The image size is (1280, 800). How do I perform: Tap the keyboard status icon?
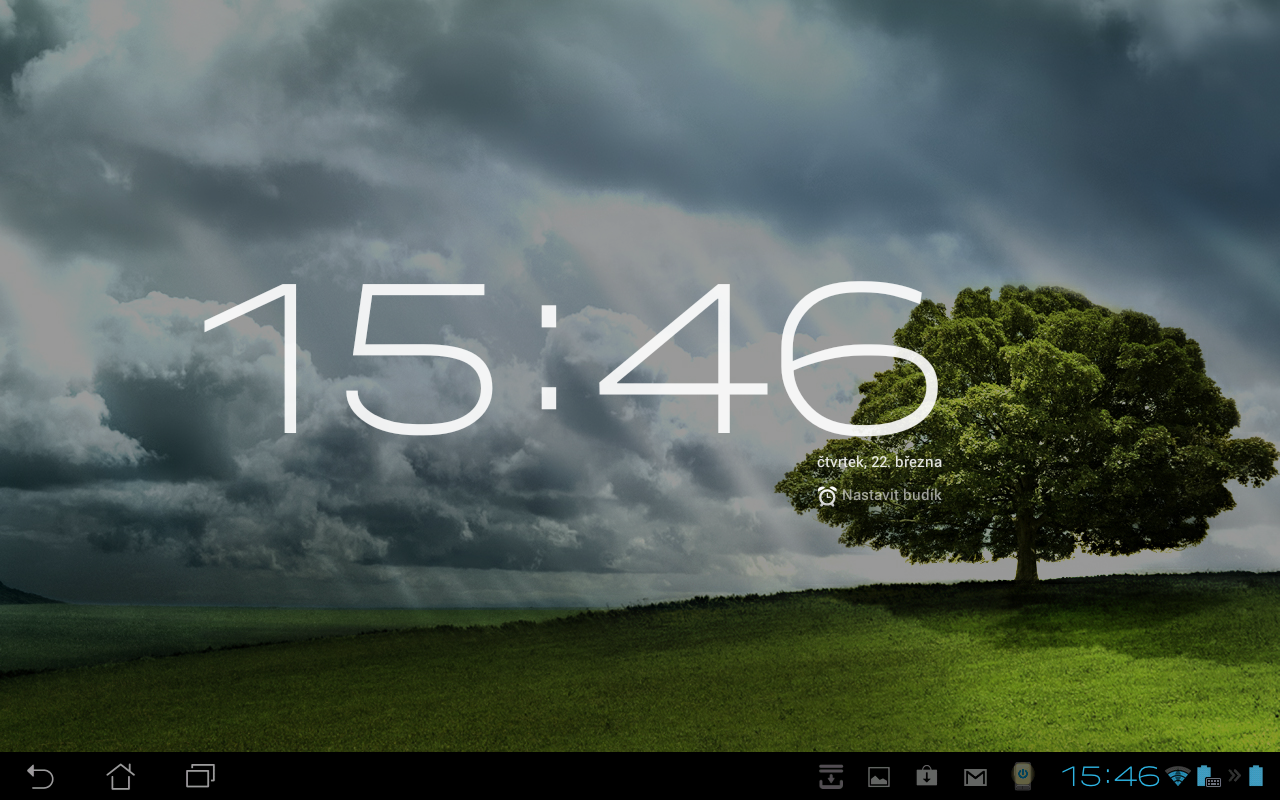click(1212, 782)
